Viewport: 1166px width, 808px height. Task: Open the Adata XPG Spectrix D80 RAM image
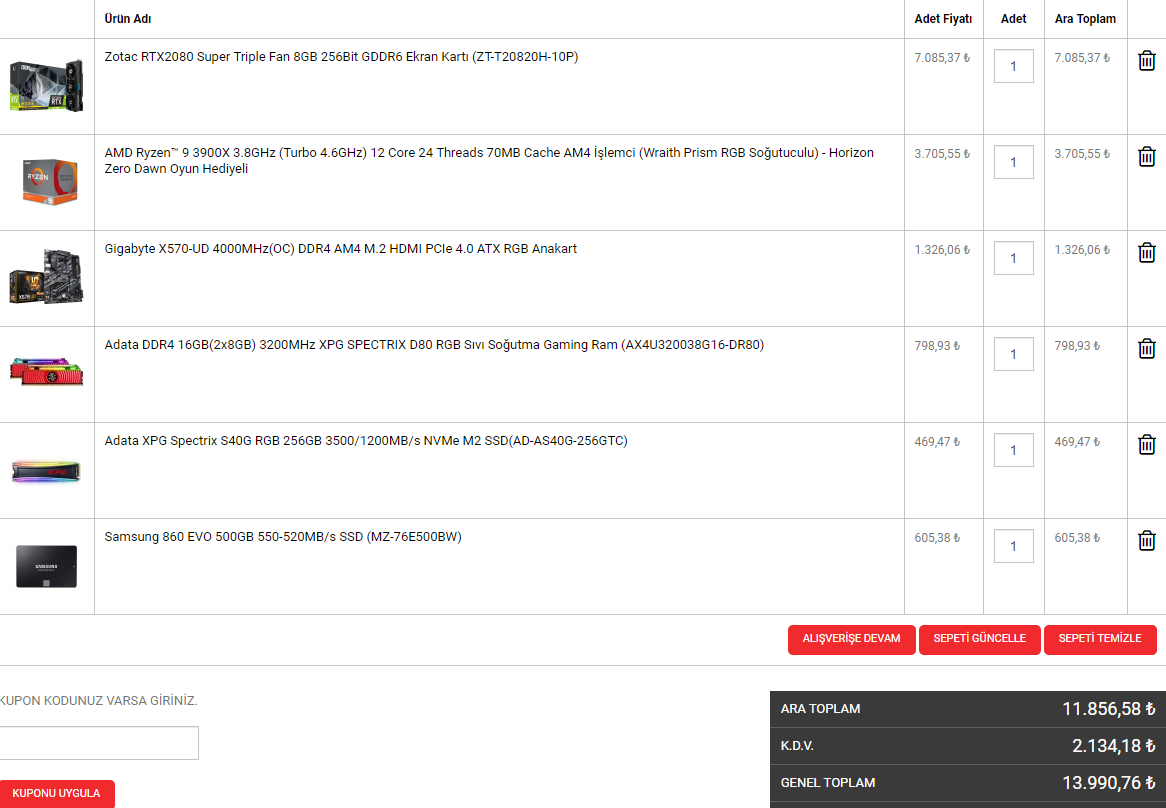[46, 372]
